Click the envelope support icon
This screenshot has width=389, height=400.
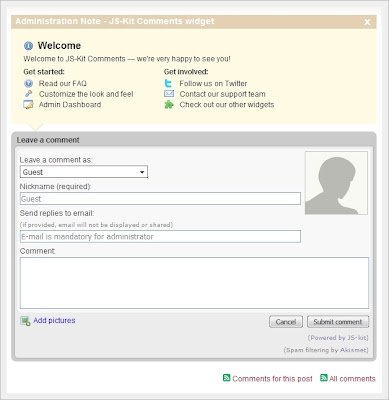coord(169,94)
